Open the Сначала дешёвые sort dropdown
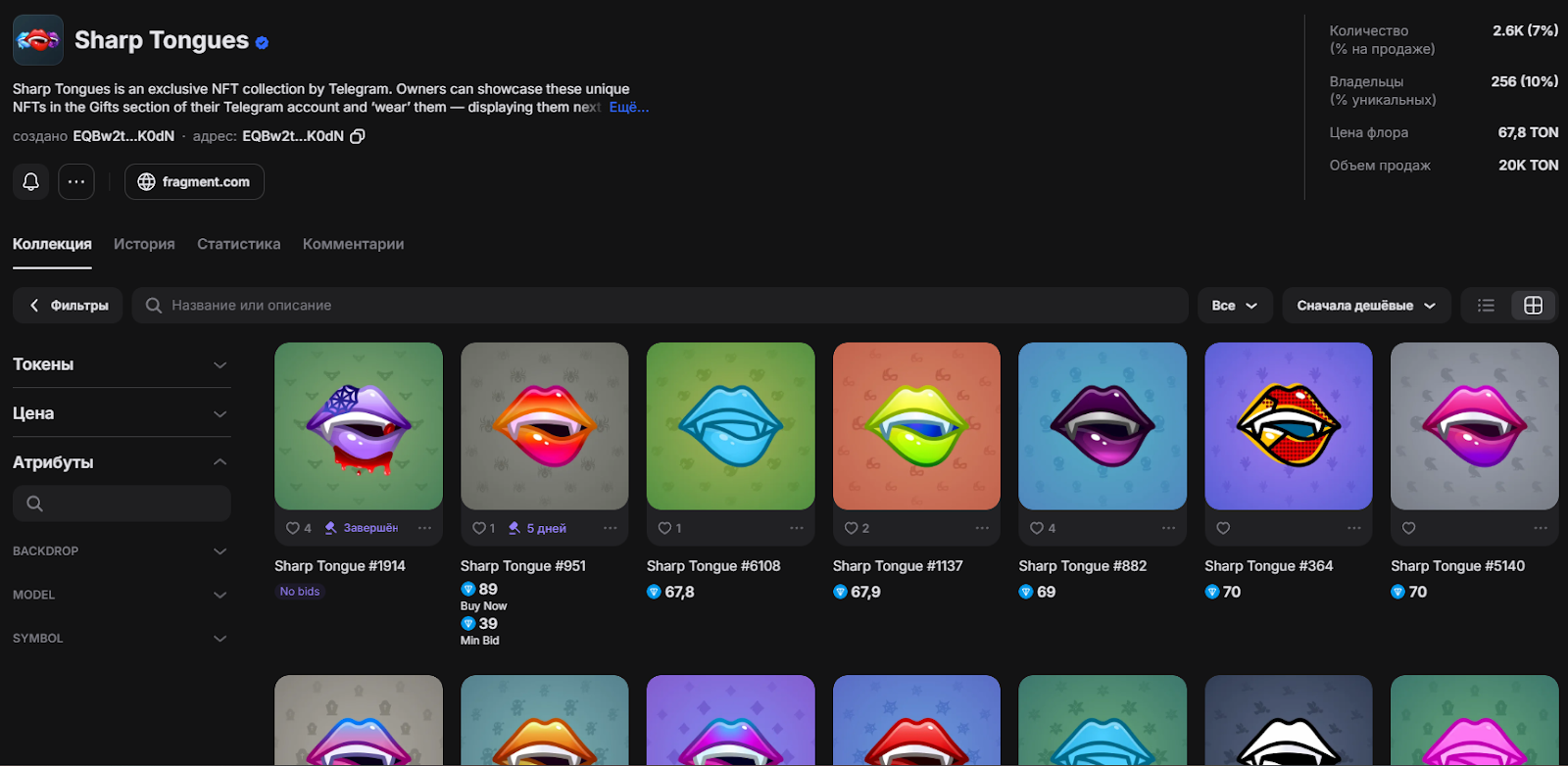The image size is (1568, 766). click(x=1365, y=306)
